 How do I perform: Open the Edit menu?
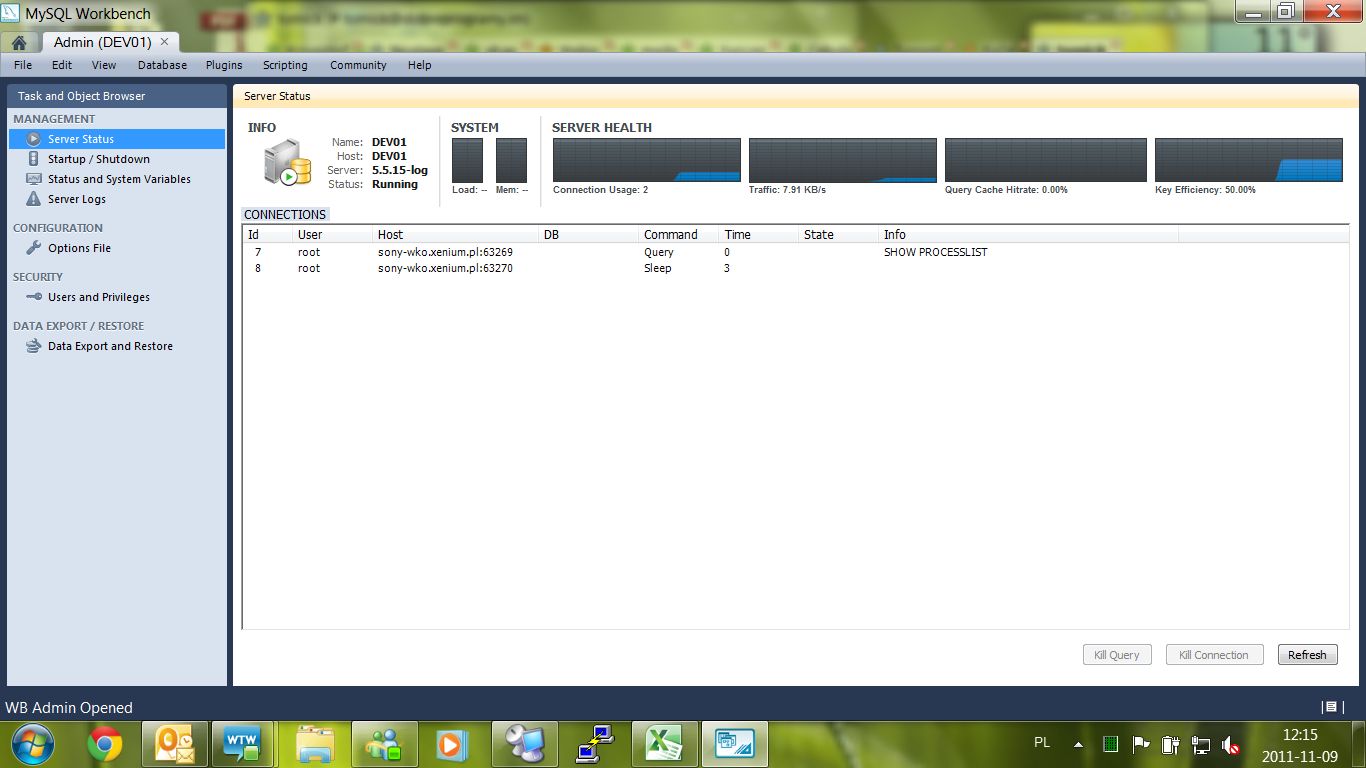pyautogui.click(x=62, y=65)
